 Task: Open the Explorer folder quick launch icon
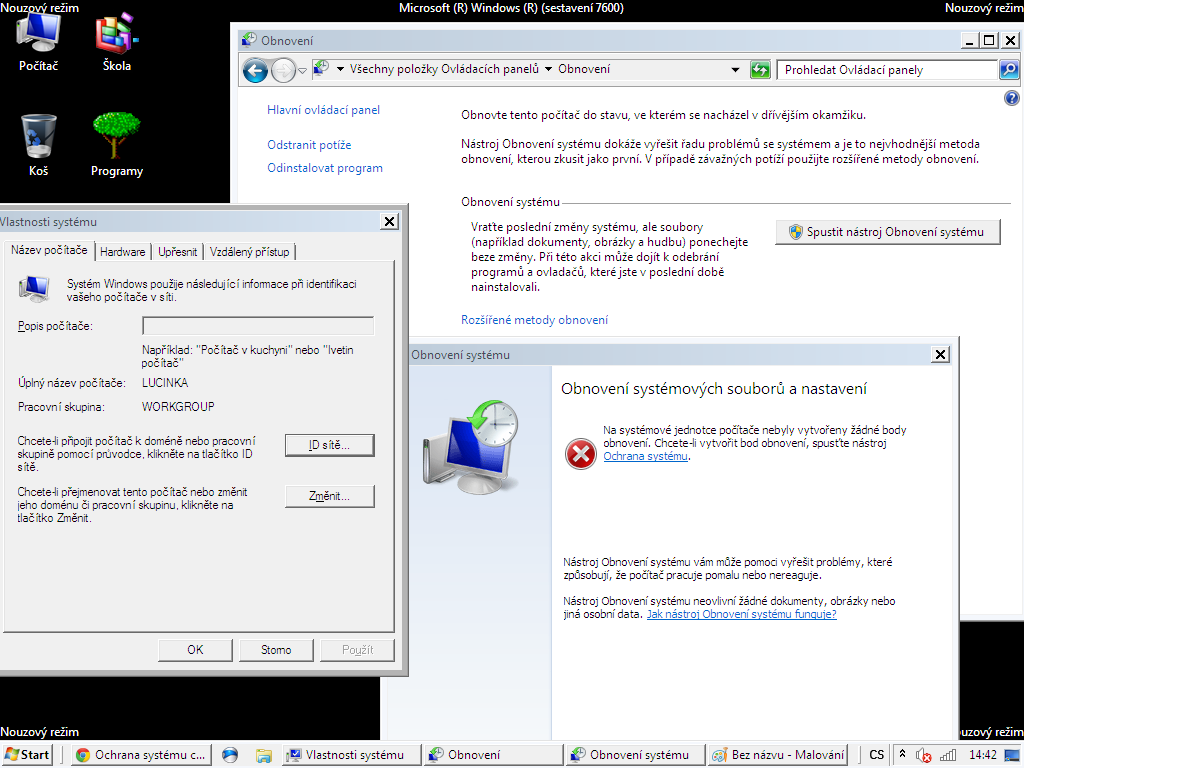264,755
